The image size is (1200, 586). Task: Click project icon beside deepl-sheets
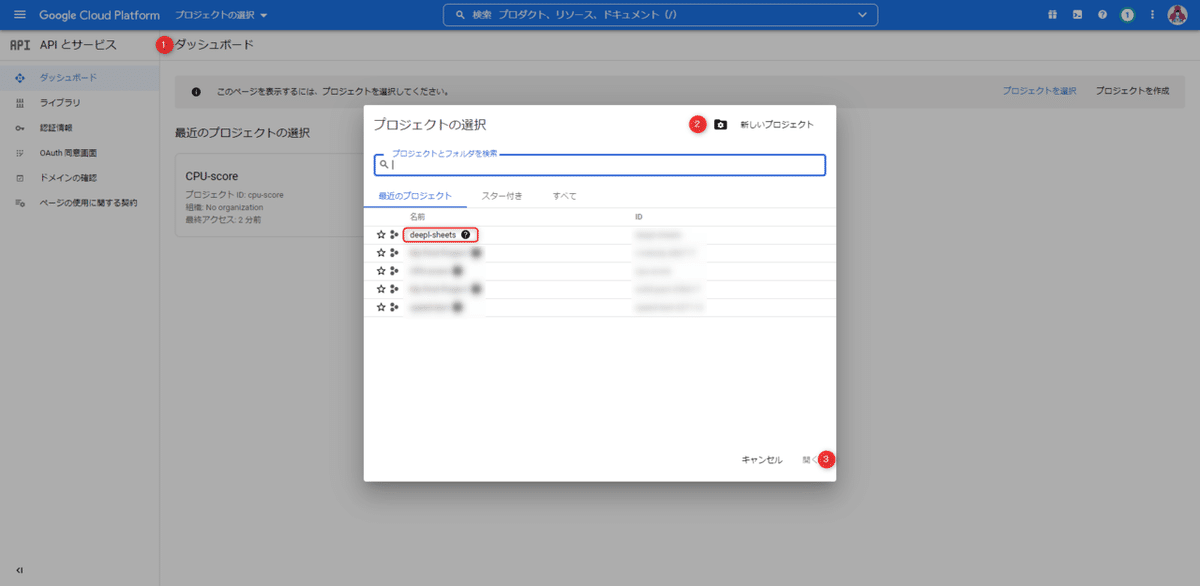pyautogui.click(x=395, y=235)
